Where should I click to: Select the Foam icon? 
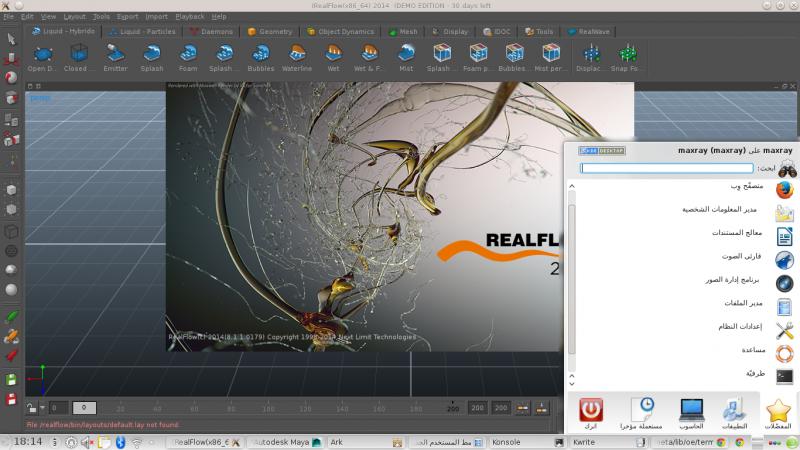coord(188,53)
